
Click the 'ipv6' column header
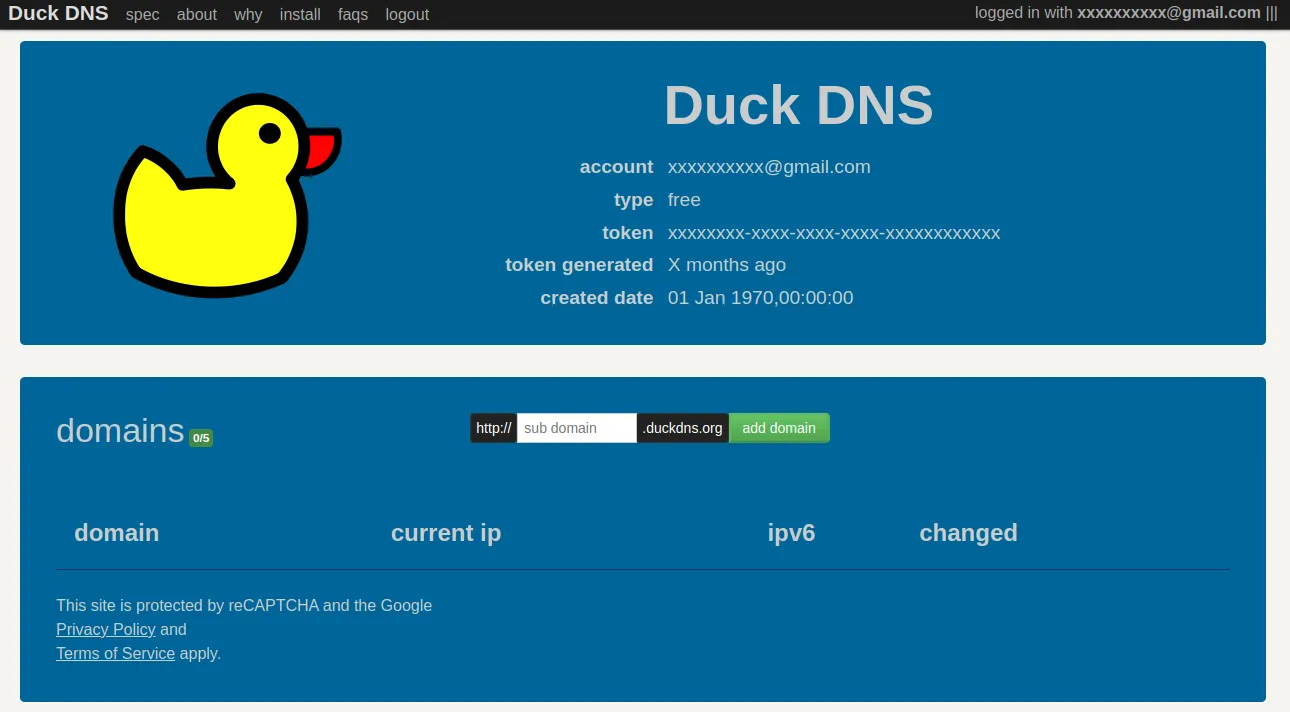coord(791,533)
